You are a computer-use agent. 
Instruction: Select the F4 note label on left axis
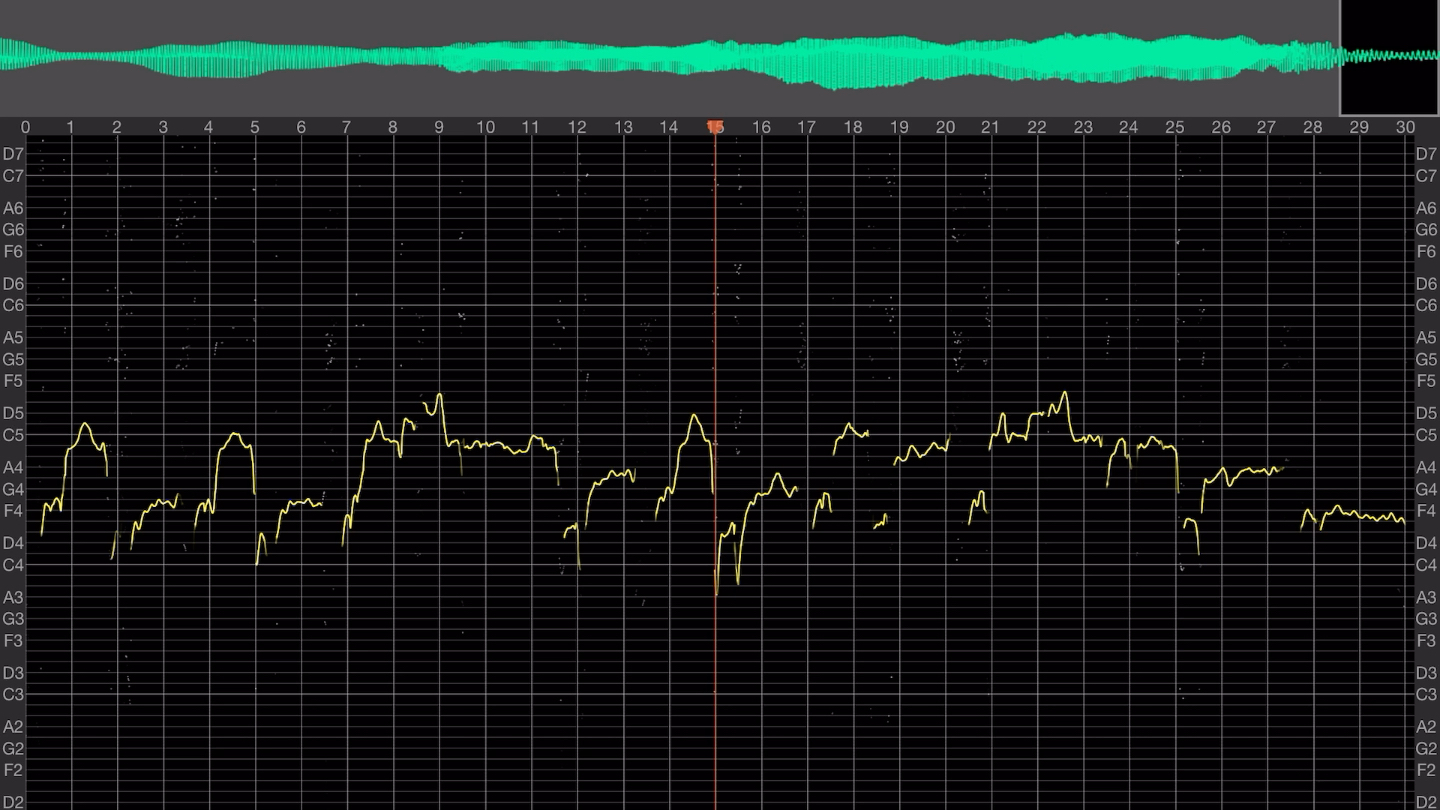coord(13,511)
